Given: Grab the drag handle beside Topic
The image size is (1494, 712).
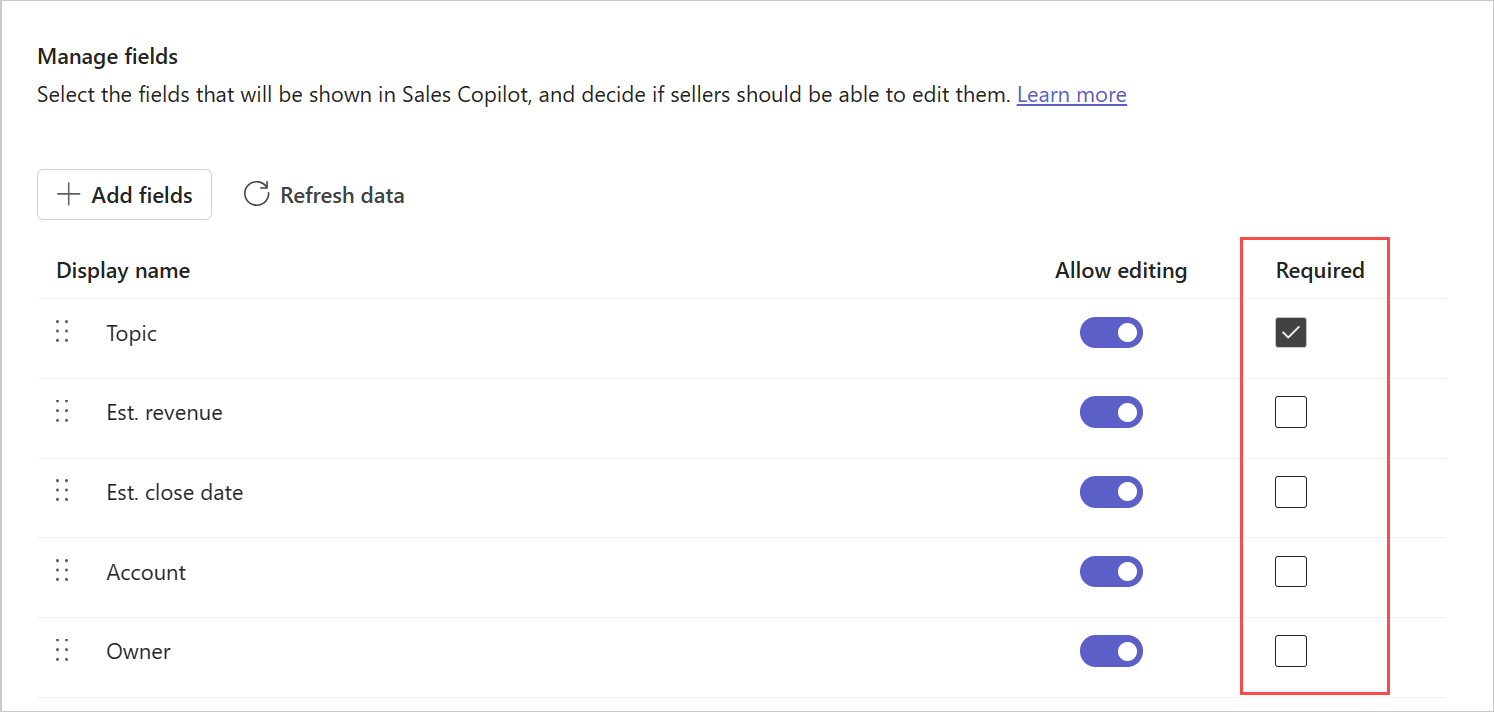Looking at the screenshot, I should coord(61,331).
